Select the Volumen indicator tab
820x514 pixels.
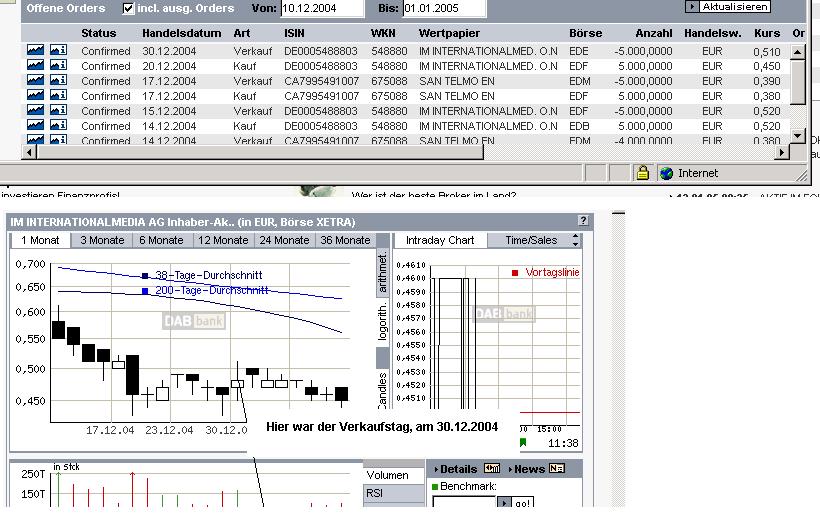[393, 475]
